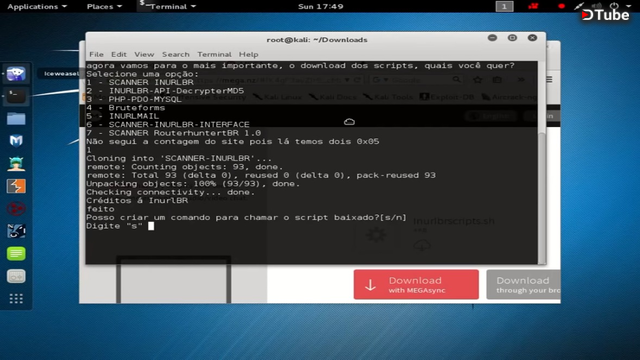The height and width of the screenshot is (360, 640).
Task: Open the Places menu
Action: click(x=104, y=7)
